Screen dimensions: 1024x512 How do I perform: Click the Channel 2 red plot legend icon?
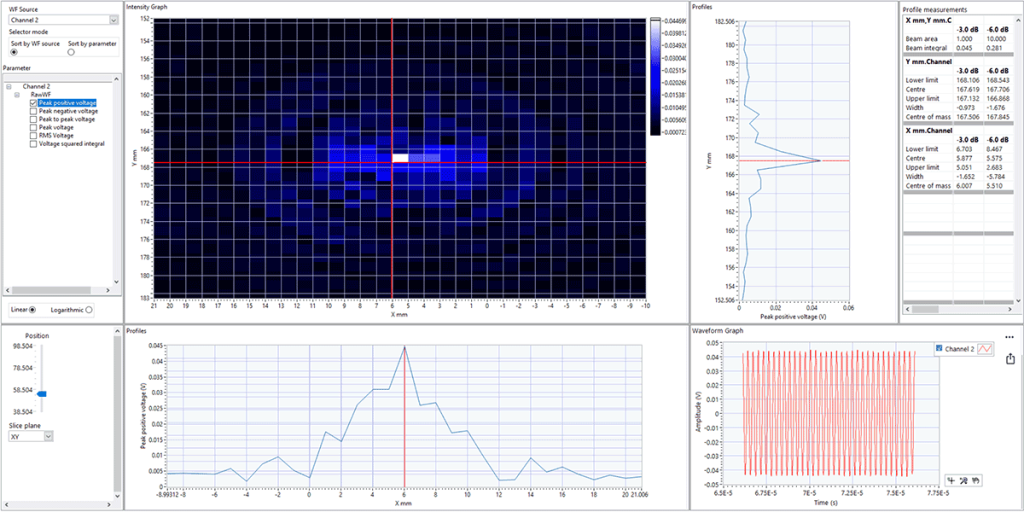[985, 348]
